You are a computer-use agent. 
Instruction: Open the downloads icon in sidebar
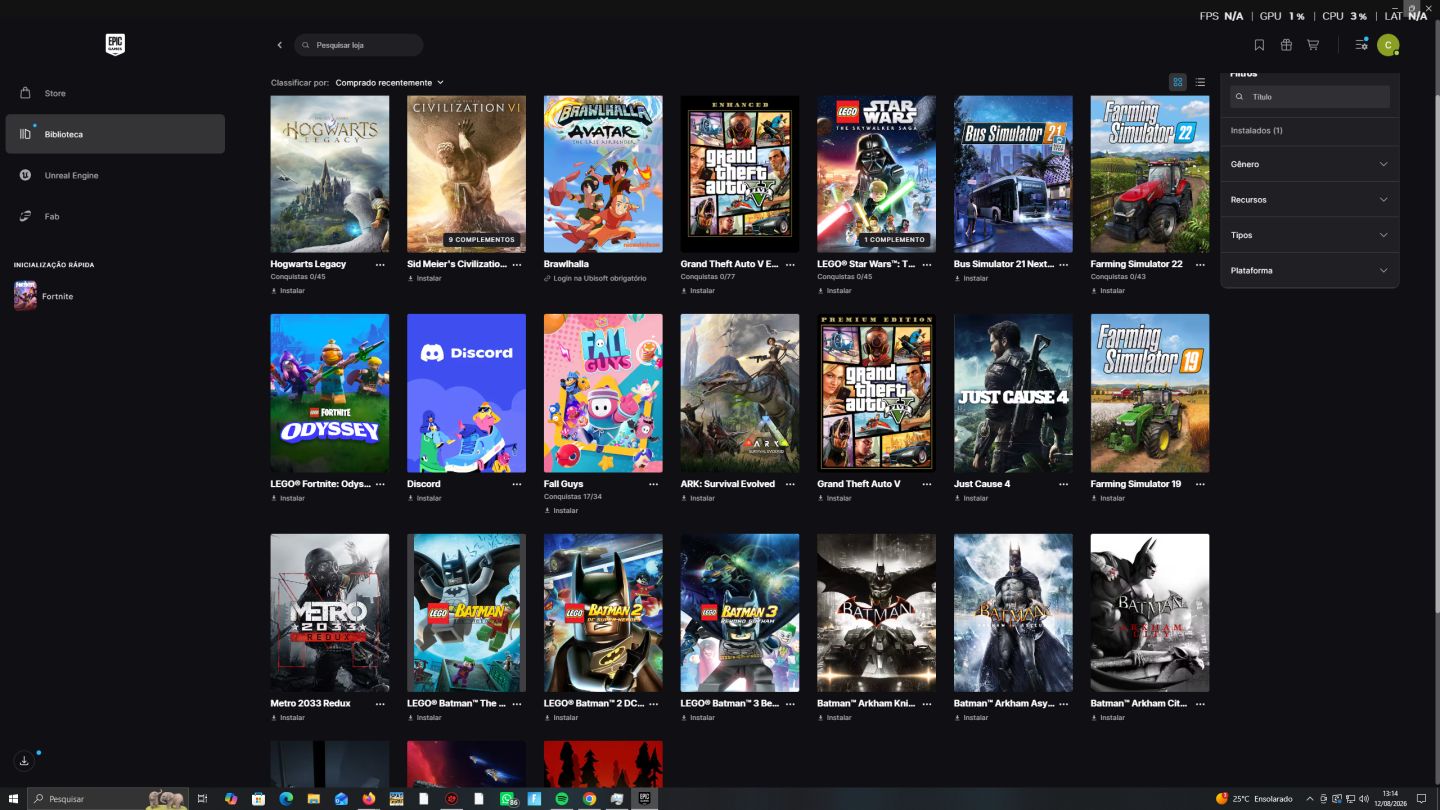coord(24,761)
